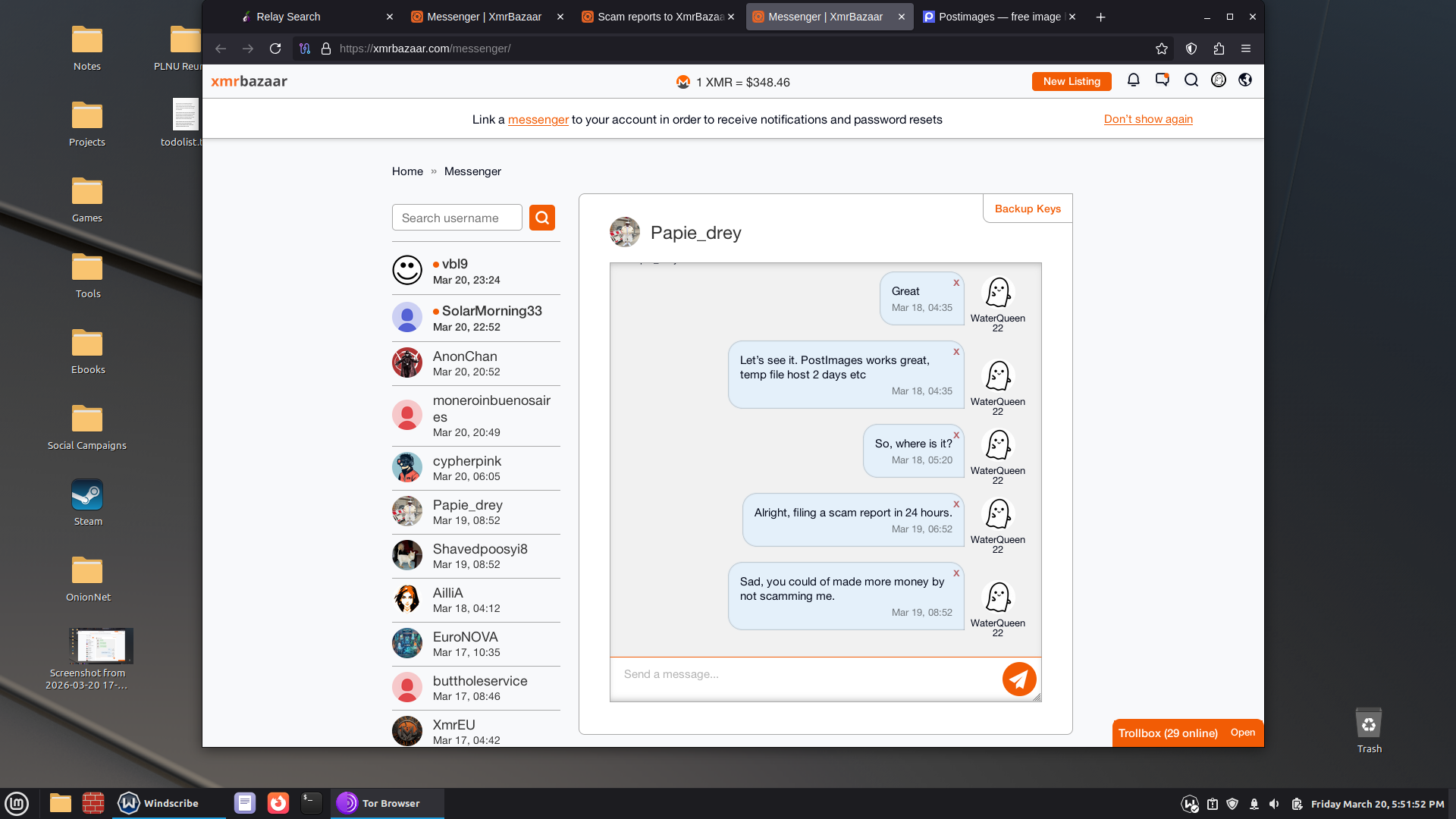This screenshot has height=819, width=1456.
Task: Delete the "Great" message with its x
Action: 956,283
